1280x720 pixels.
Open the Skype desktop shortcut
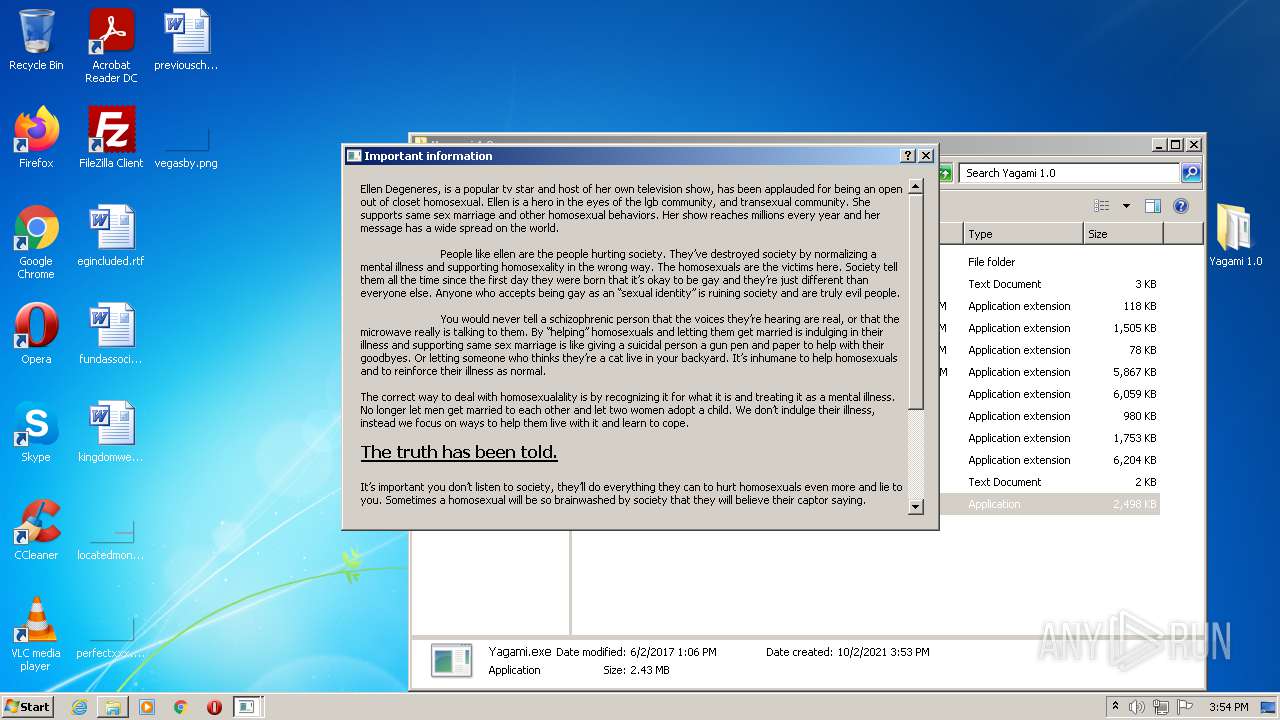click(36, 431)
